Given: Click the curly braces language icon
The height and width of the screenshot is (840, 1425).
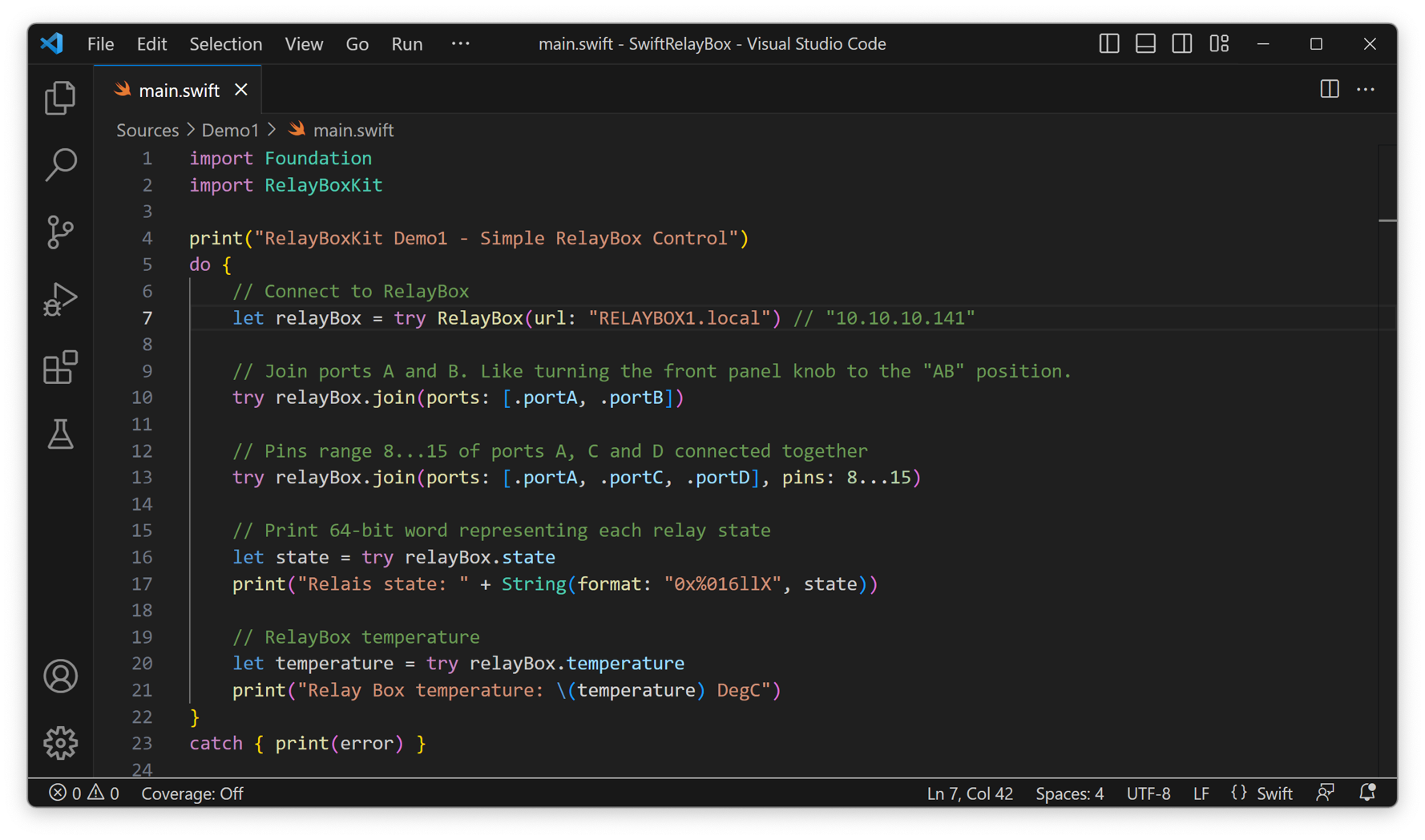Looking at the screenshot, I should click(1239, 793).
